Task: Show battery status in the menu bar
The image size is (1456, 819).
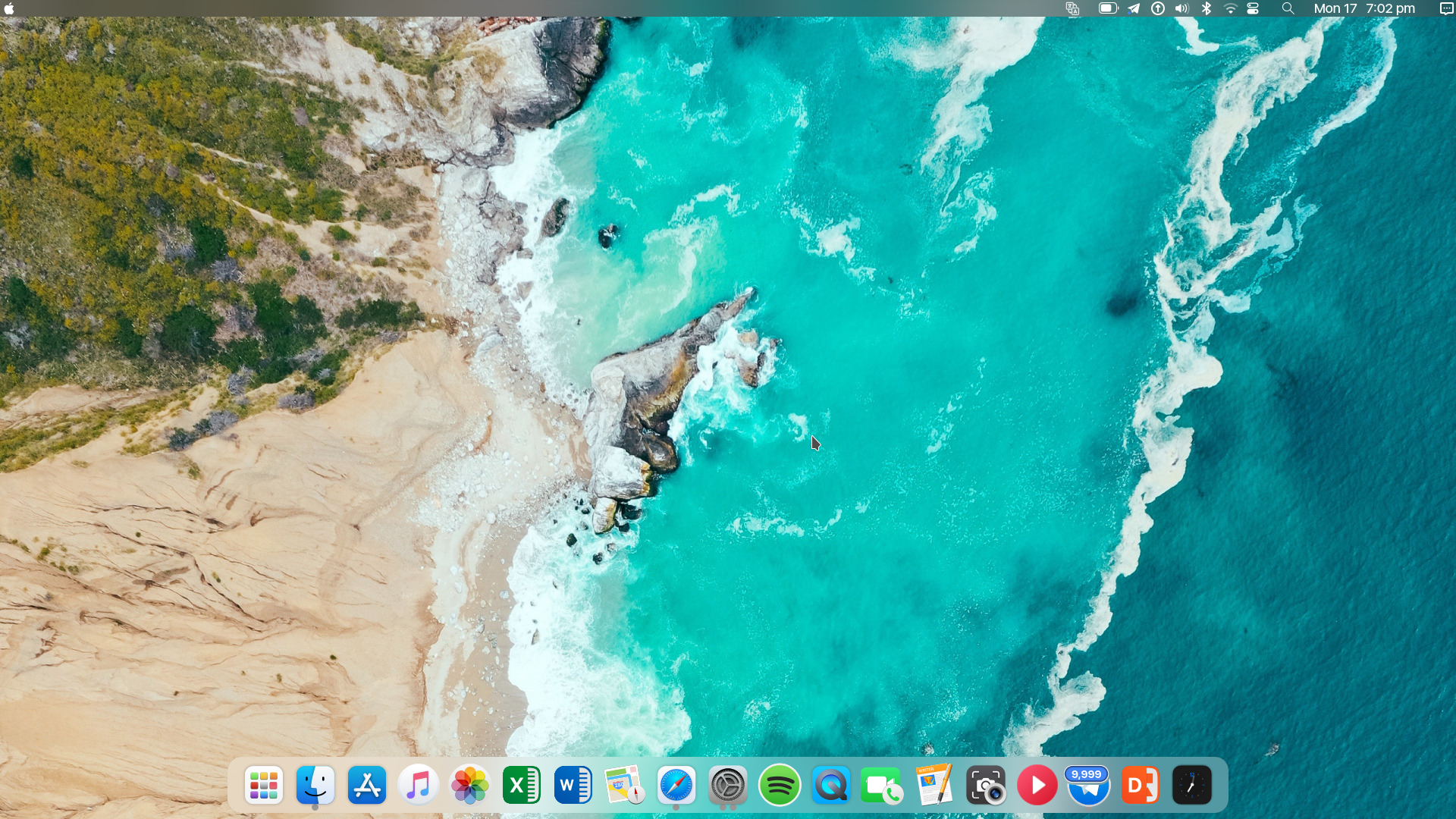Action: click(1109, 8)
